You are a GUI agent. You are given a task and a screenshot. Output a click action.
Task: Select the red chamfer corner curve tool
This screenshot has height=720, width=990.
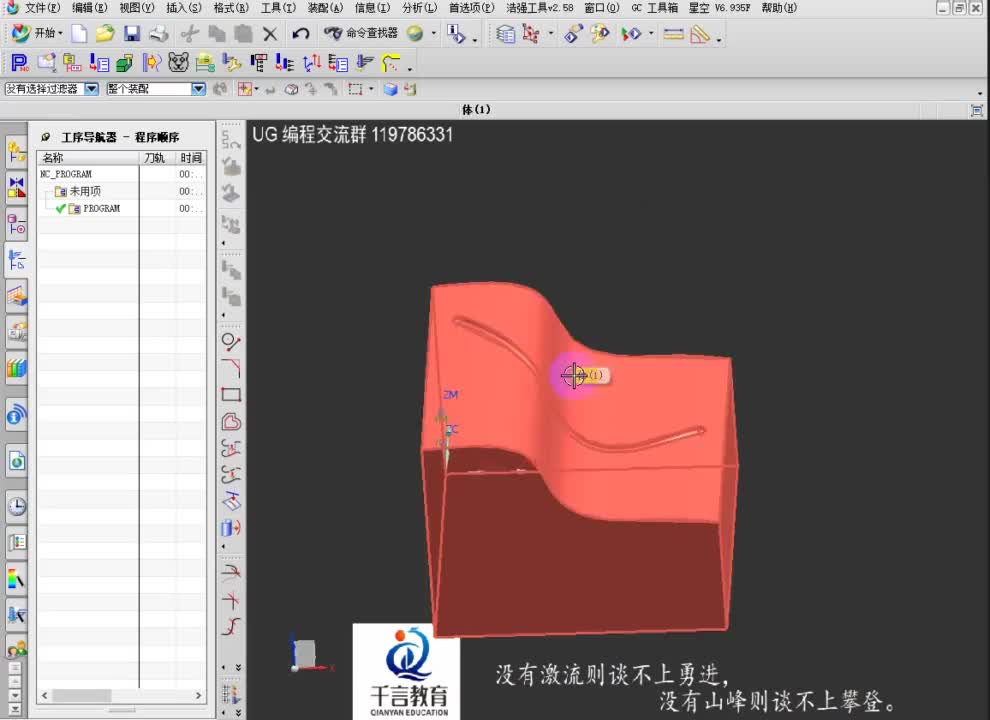[x=231, y=368]
